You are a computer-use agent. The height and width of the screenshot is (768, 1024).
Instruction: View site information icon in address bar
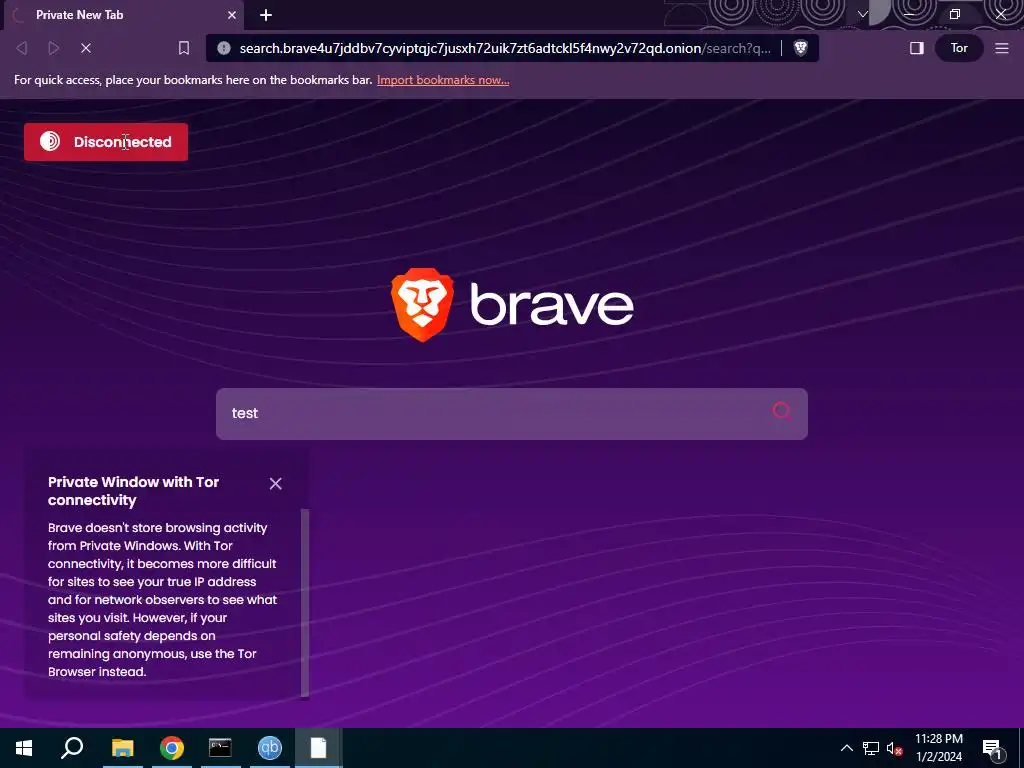point(224,48)
